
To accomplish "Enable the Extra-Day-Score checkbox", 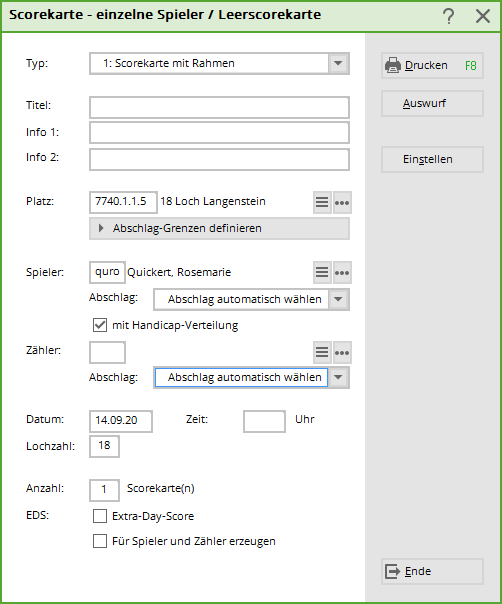I will point(100,516).
